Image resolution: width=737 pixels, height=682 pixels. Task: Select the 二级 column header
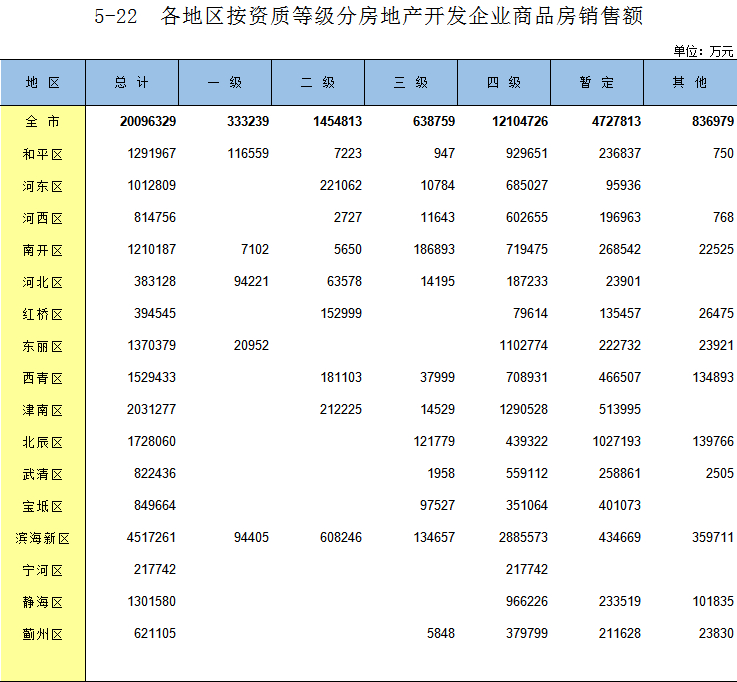pos(318,83)
